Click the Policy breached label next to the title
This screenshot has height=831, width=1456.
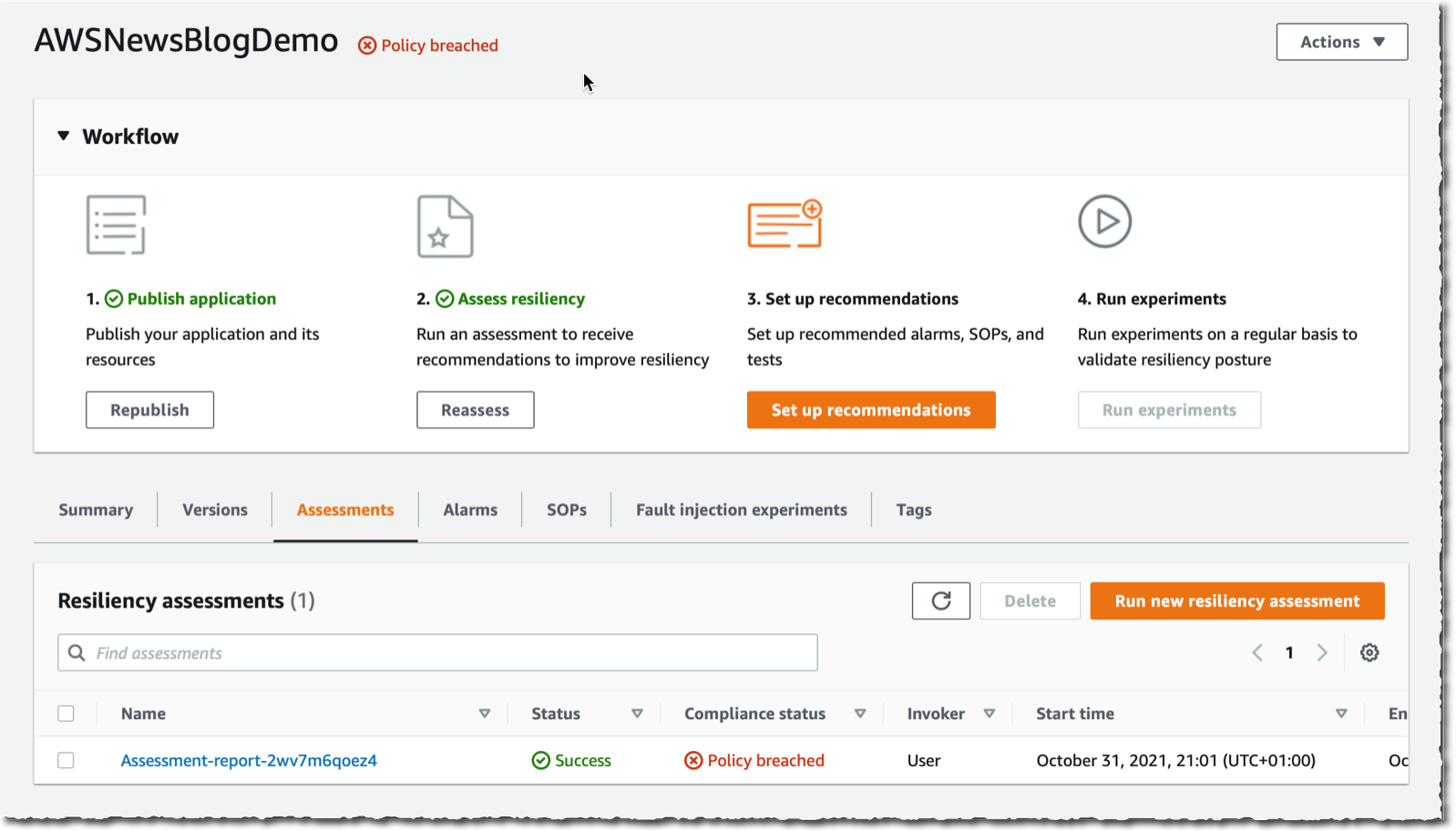(x=439, y=46)
